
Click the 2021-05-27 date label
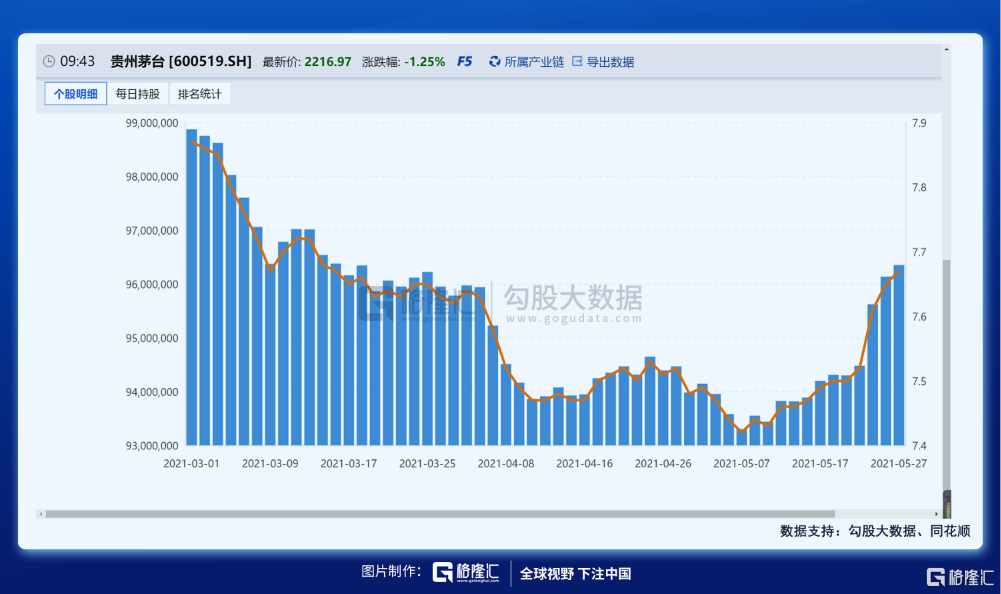tap(898, 464)
